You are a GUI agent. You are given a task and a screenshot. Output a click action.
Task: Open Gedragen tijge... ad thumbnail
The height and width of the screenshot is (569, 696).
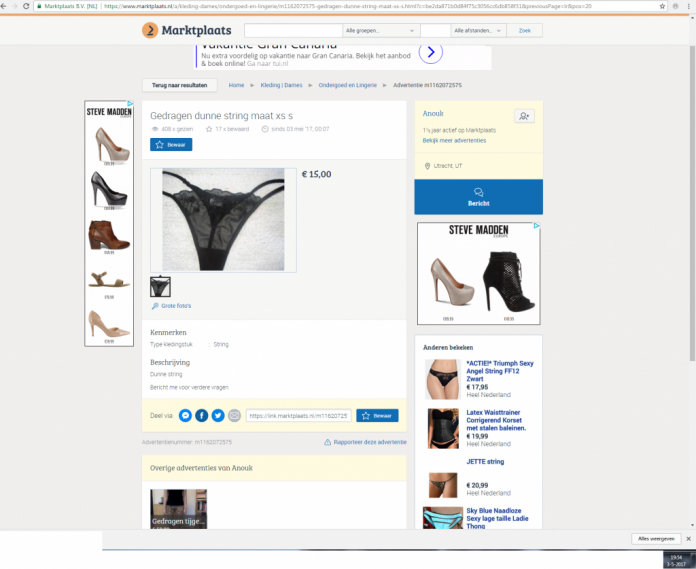(x=178, y=509)
